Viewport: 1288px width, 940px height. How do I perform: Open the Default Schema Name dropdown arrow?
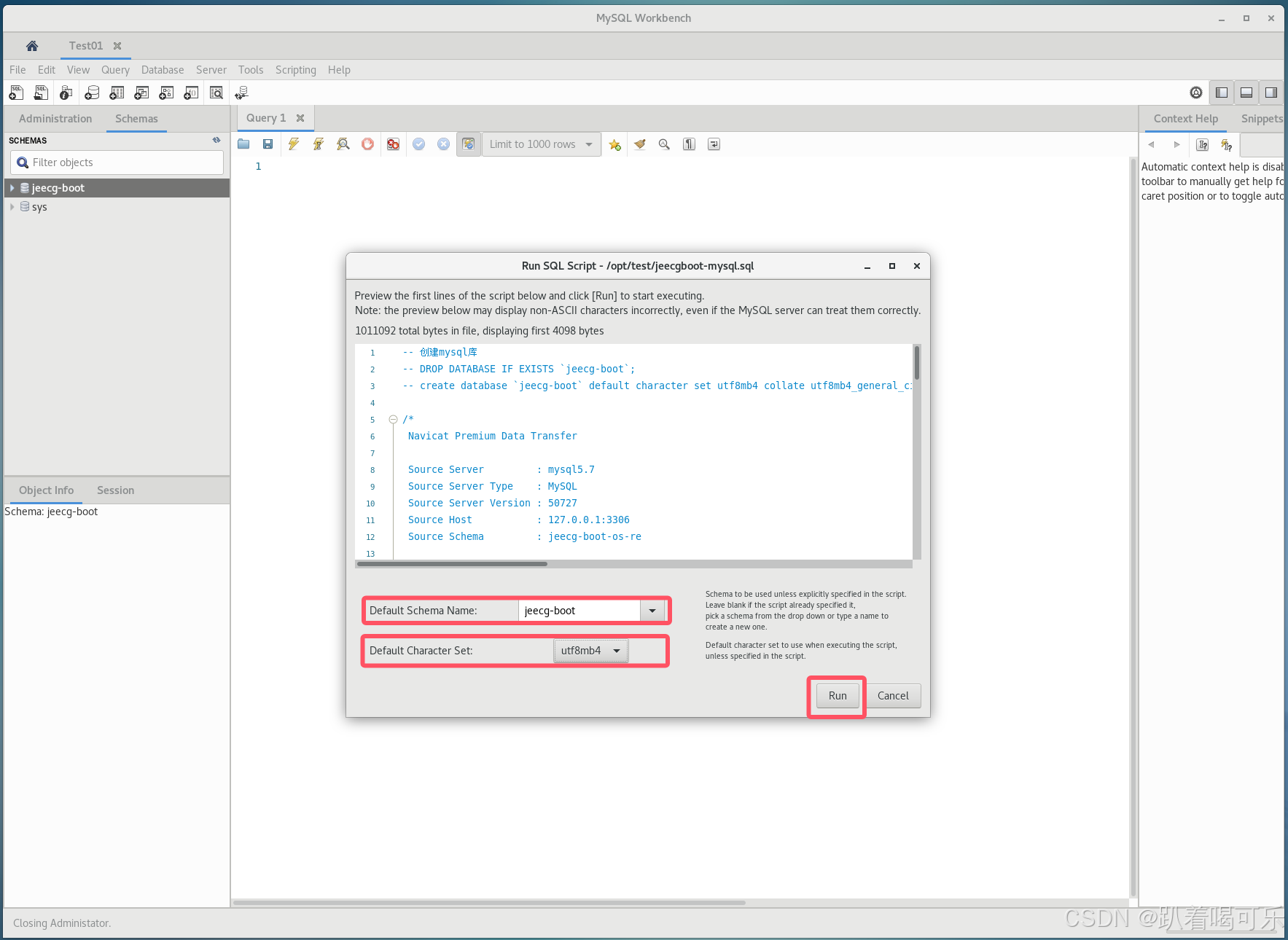(x=652, y=611)
